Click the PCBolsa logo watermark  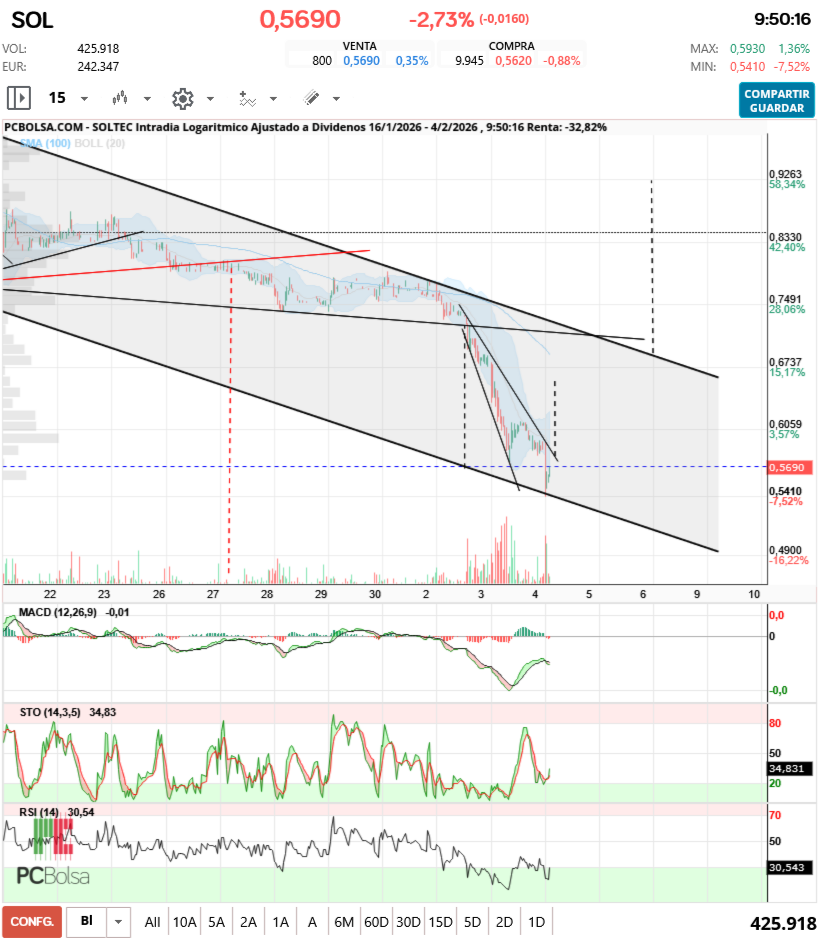53,877
